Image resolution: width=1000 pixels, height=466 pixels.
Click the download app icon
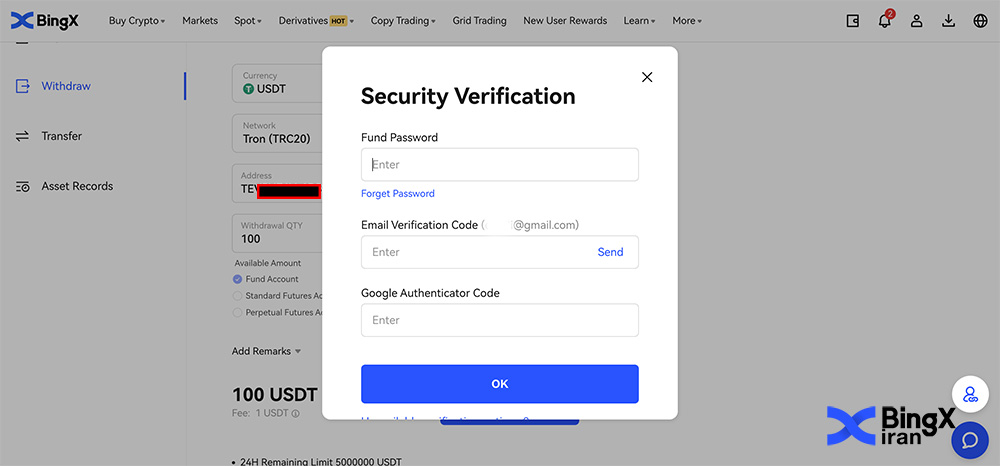[x=948, y=20]
